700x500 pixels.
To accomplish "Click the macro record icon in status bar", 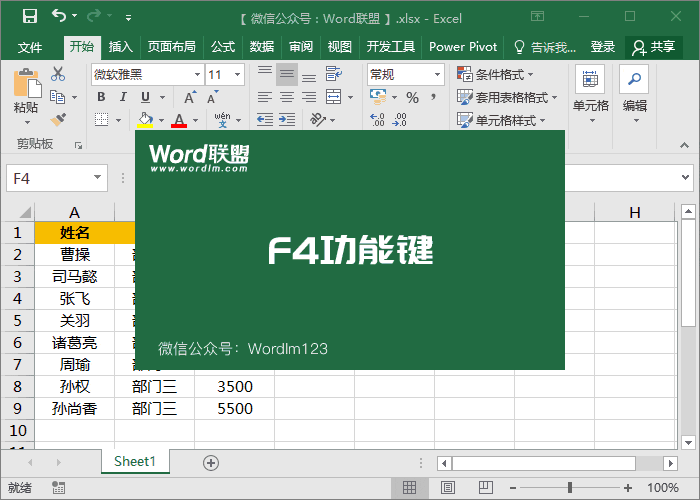I will [x=58, y=488].
